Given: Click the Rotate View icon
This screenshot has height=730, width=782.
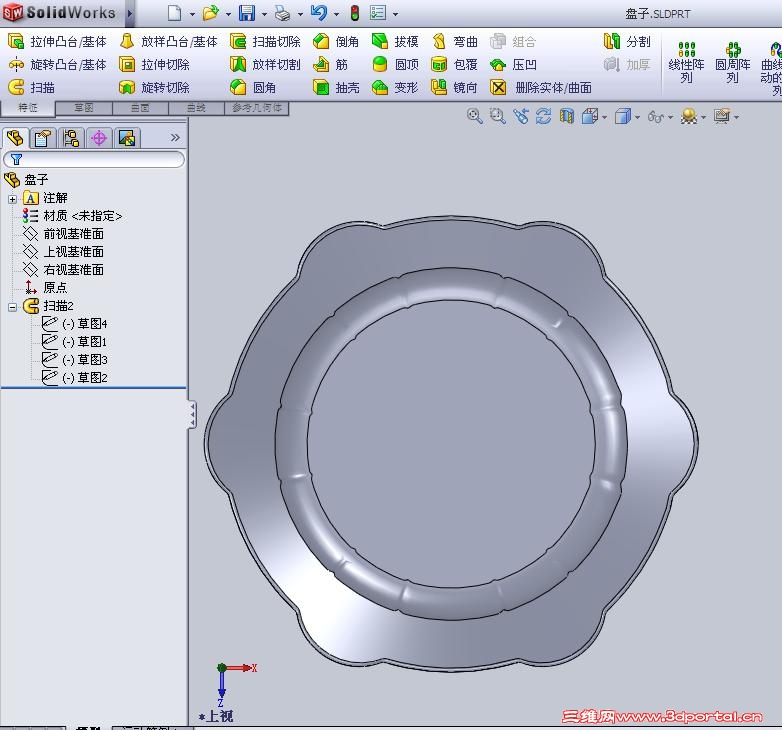Looking at the screenshot, I should 543,116.
